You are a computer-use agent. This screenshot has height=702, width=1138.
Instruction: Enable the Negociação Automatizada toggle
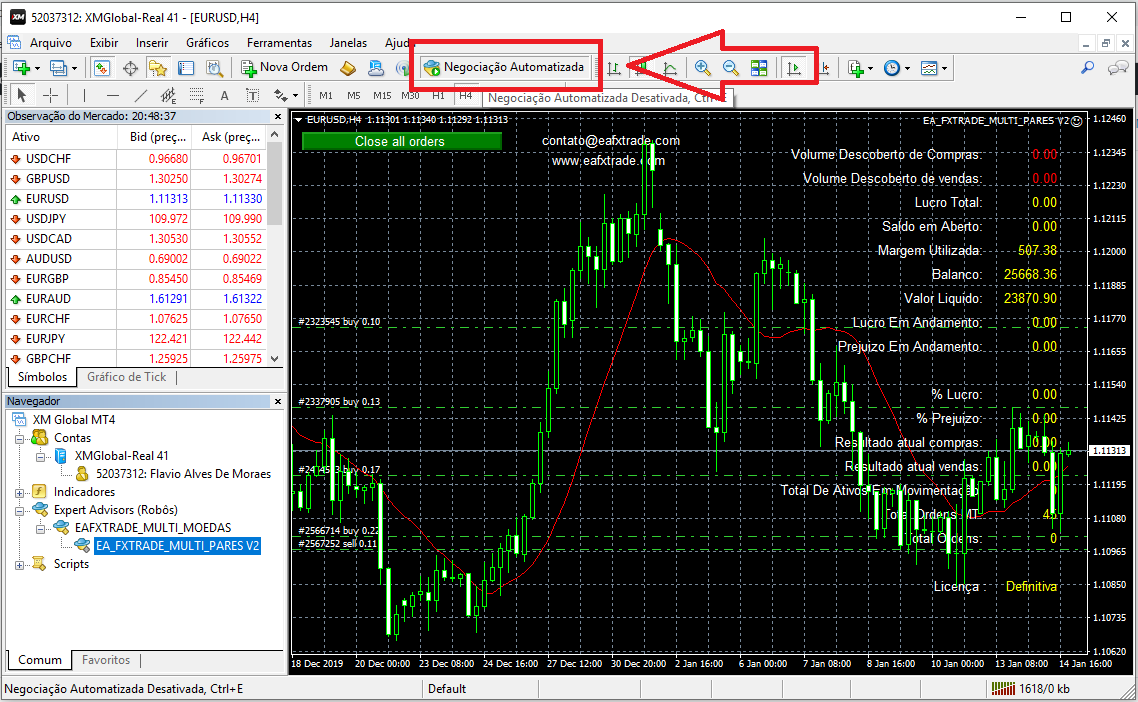505,67
